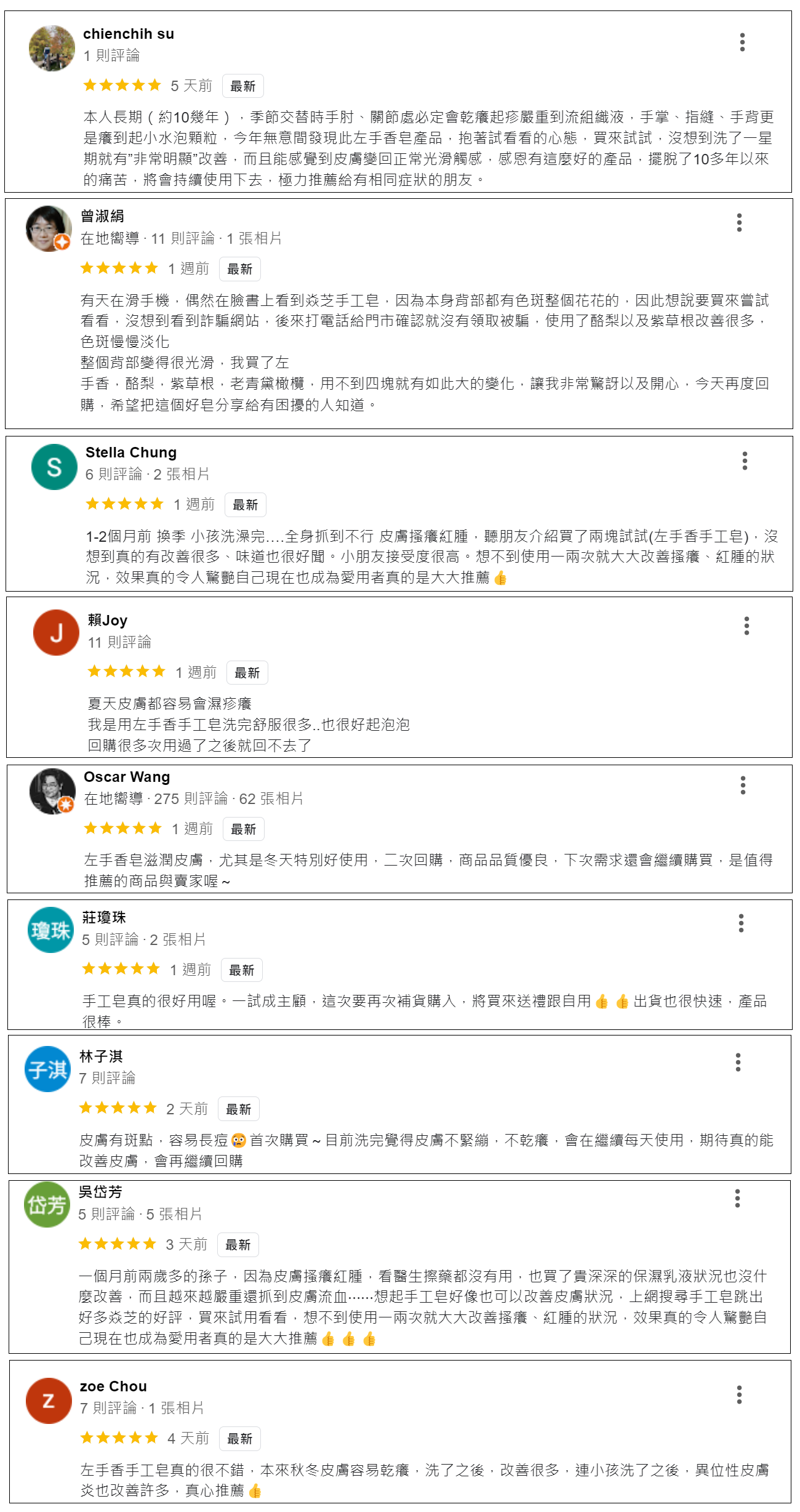Viewport: 800px width, 1512px height.
Task: Open more options menu for chienchih su review
Action: tap(742, 42)
